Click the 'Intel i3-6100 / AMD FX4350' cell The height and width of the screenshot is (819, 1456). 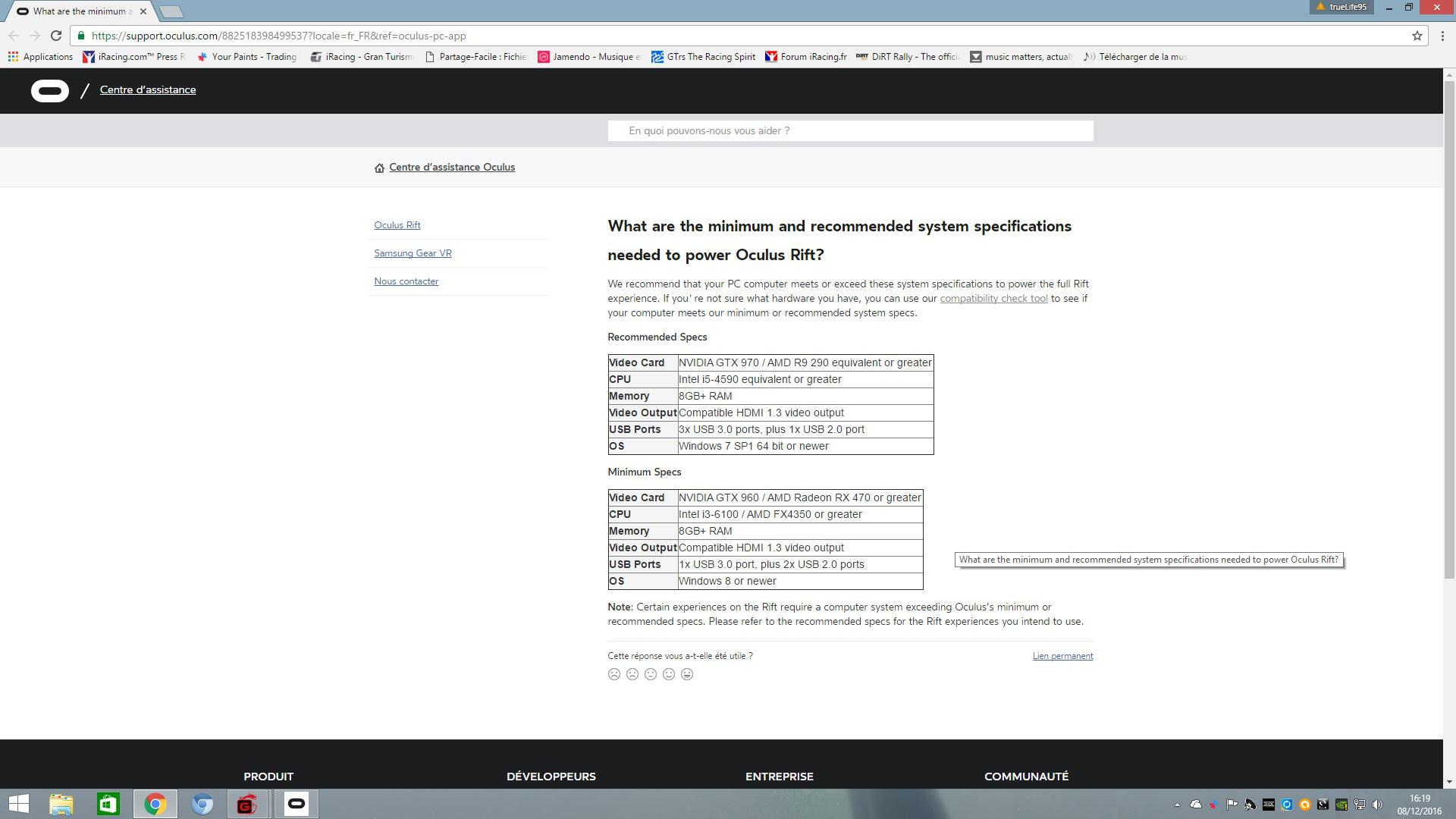800,514
